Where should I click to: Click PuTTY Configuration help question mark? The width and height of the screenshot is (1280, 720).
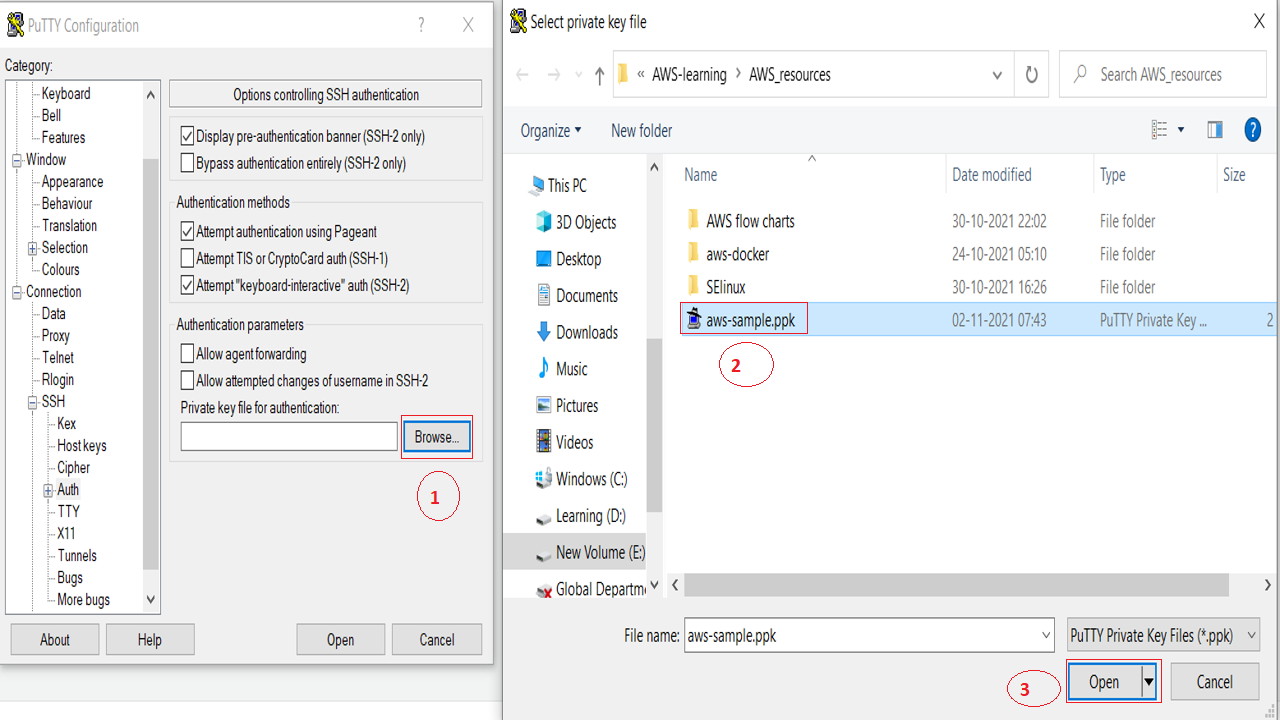[x=421, y=25]
